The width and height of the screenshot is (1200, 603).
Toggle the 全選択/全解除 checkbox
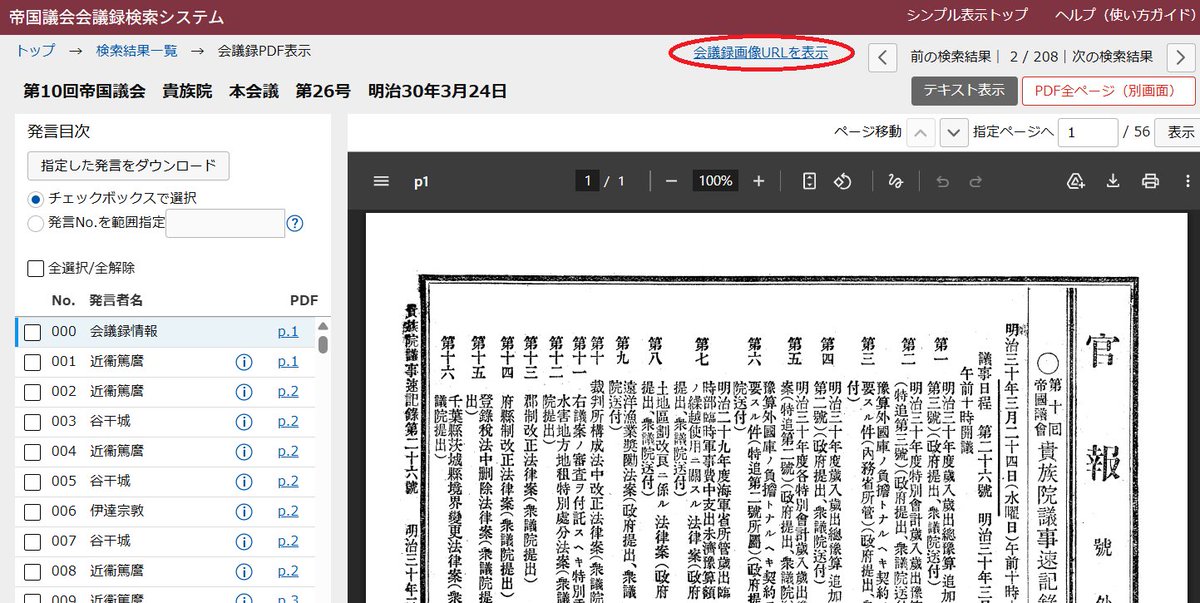tap(36, 268)
